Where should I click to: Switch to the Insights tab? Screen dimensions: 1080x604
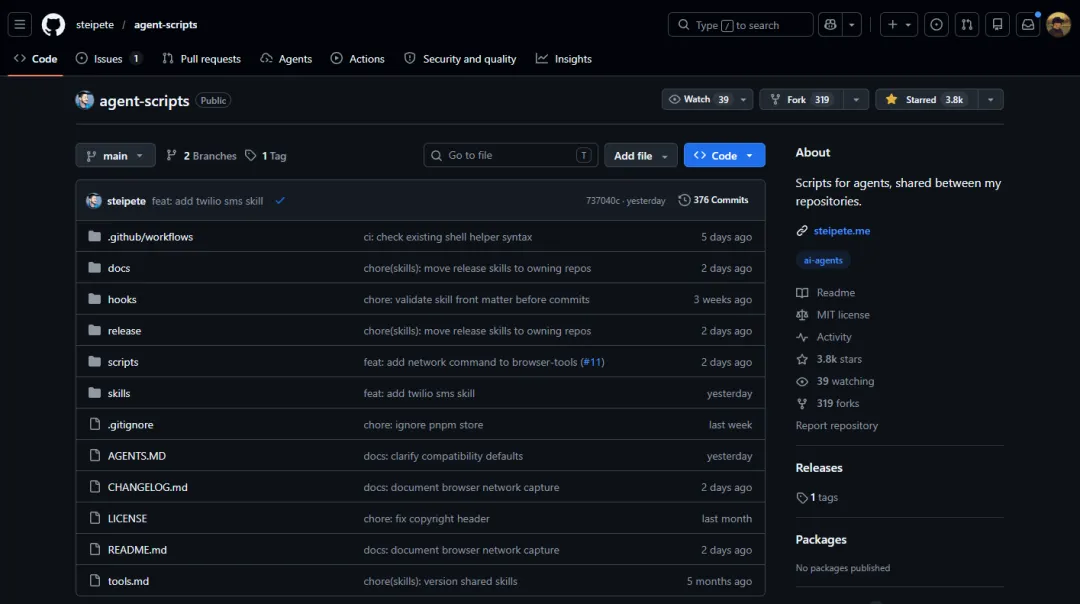[x=564, y=59]
